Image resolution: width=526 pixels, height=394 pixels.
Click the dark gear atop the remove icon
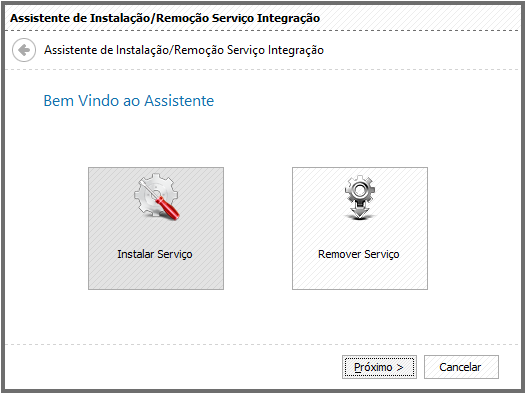click(x=360, y=189)
